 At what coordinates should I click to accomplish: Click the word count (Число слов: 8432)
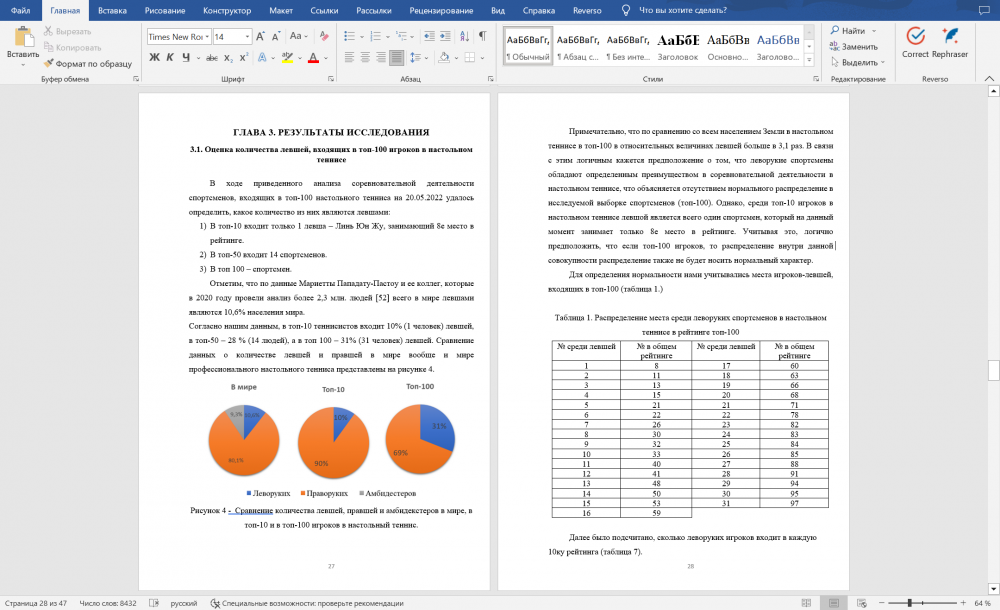pyautogui.click(x=108, y=603)
